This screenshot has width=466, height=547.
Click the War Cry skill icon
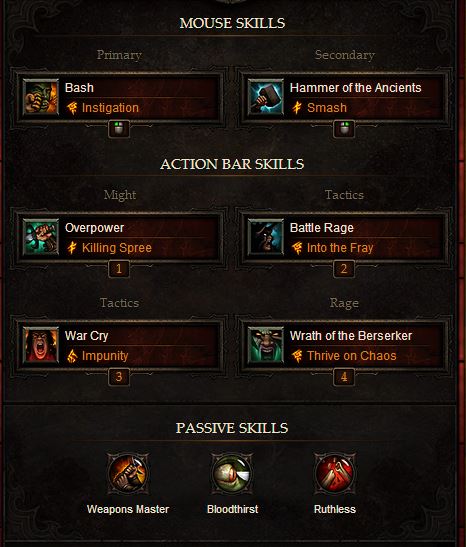(41, 345)
